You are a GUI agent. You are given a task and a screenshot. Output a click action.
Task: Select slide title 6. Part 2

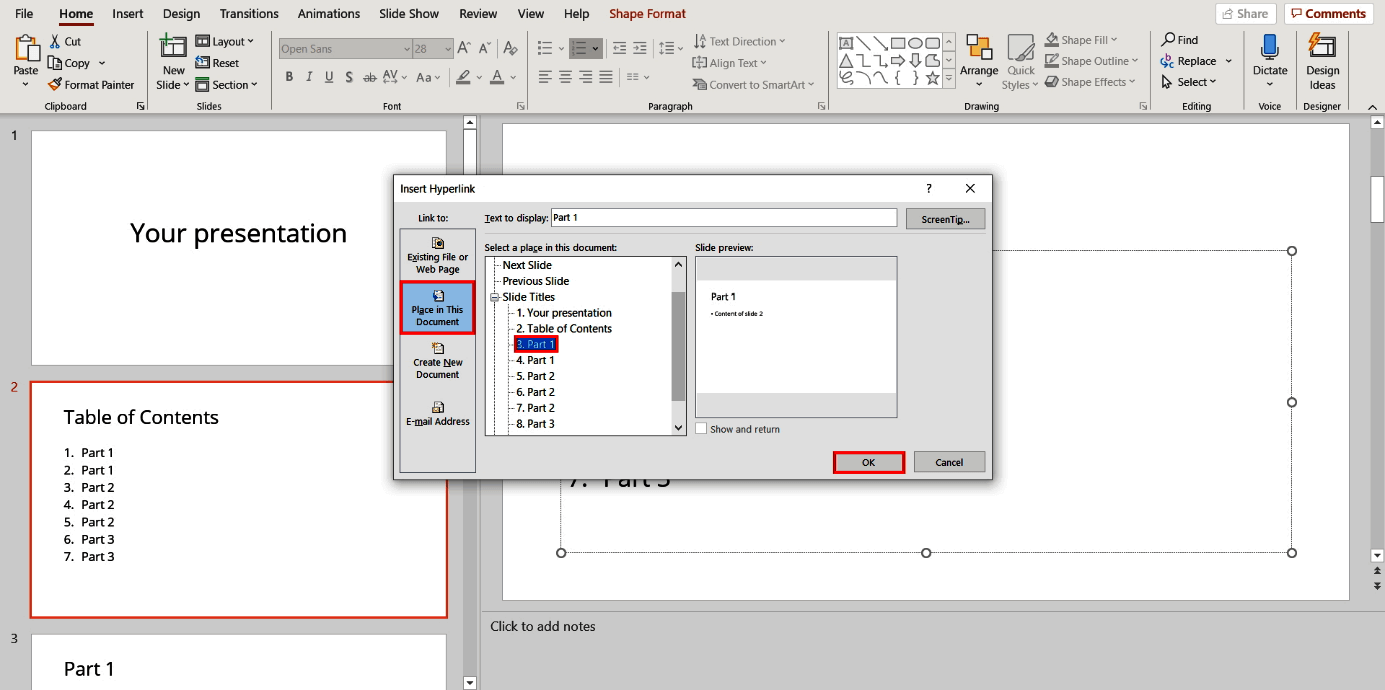pyautogui.click(x=537, y=391)
